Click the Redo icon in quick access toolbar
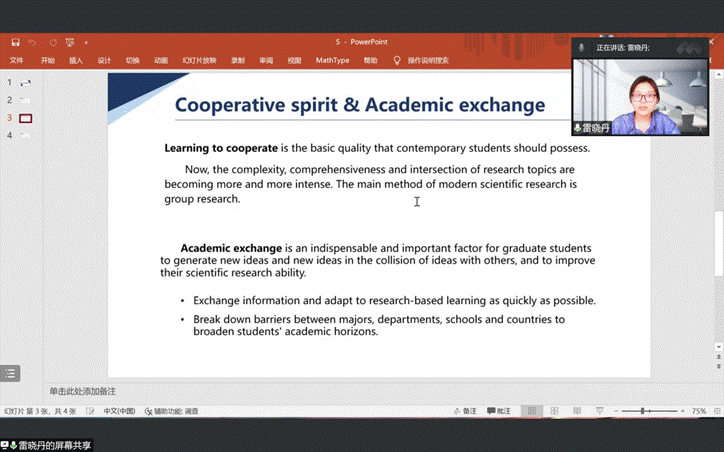The height and width of the screenshot is (452, 724). click(x=52, y=43)
